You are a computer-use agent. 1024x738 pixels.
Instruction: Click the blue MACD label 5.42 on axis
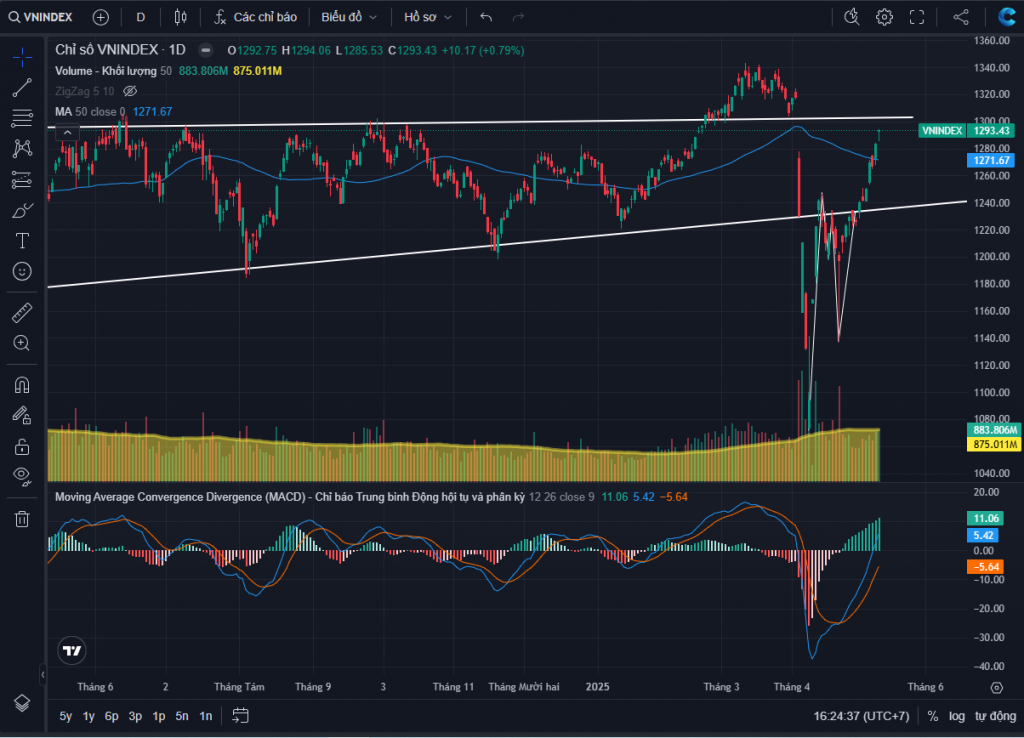[x=985, y=536]
